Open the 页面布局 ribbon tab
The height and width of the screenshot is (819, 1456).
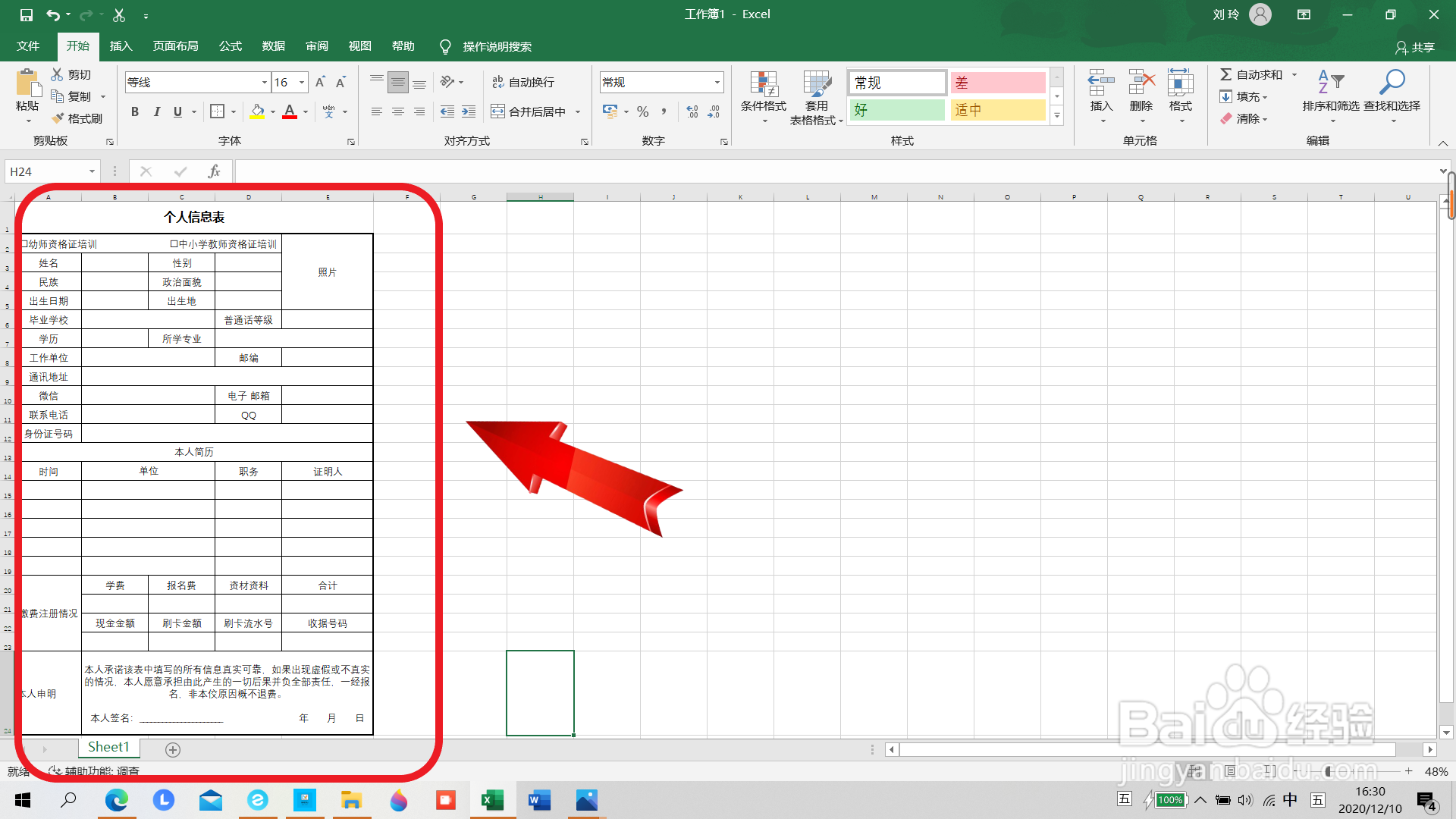(175, 46)
